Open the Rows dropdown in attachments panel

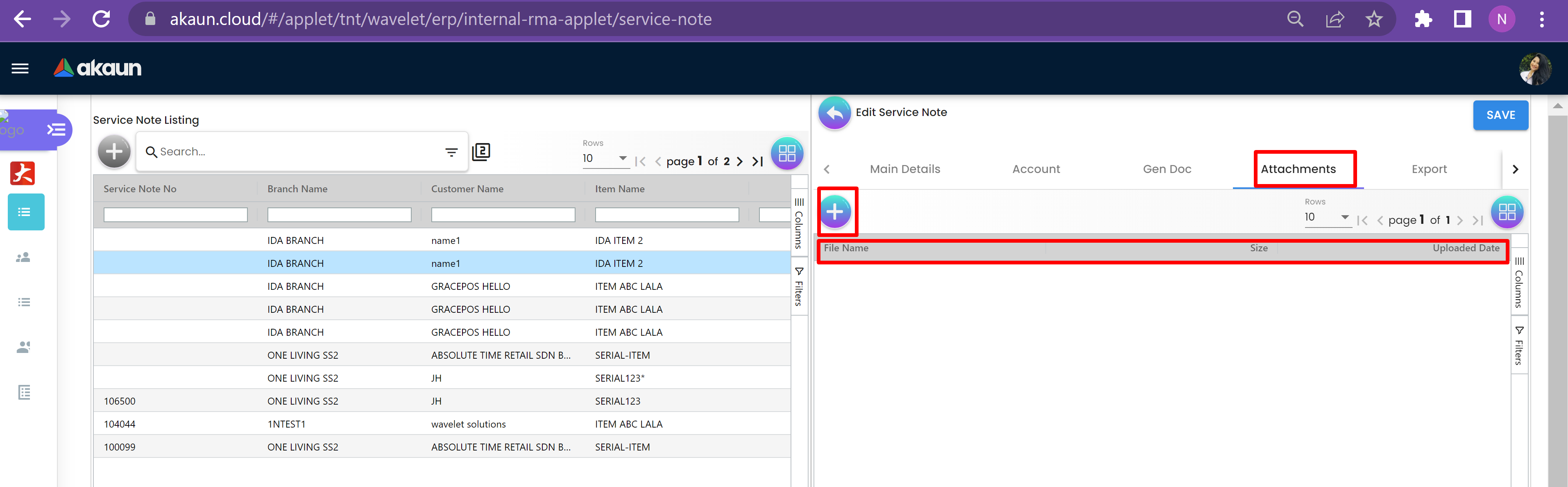(x=1326, y=217)
